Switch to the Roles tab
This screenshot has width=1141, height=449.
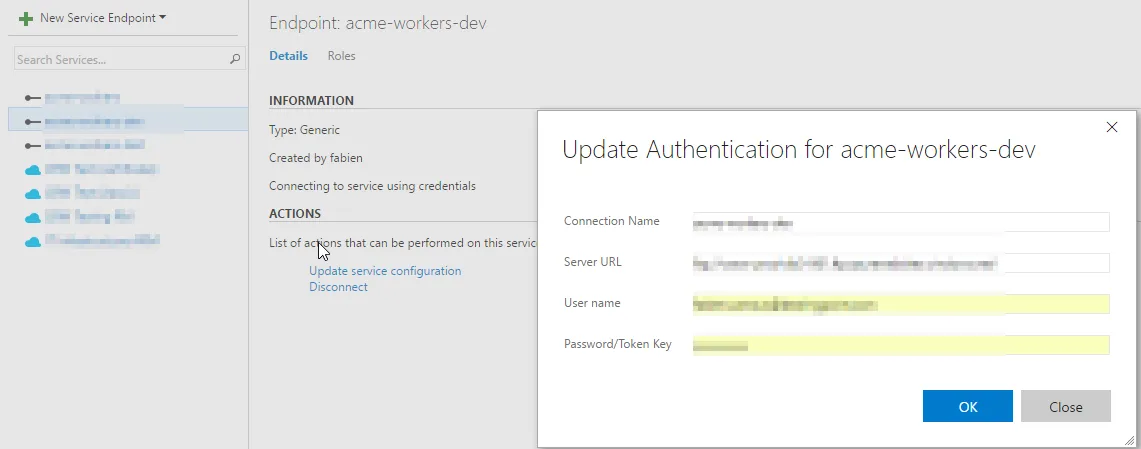(341, 56)
